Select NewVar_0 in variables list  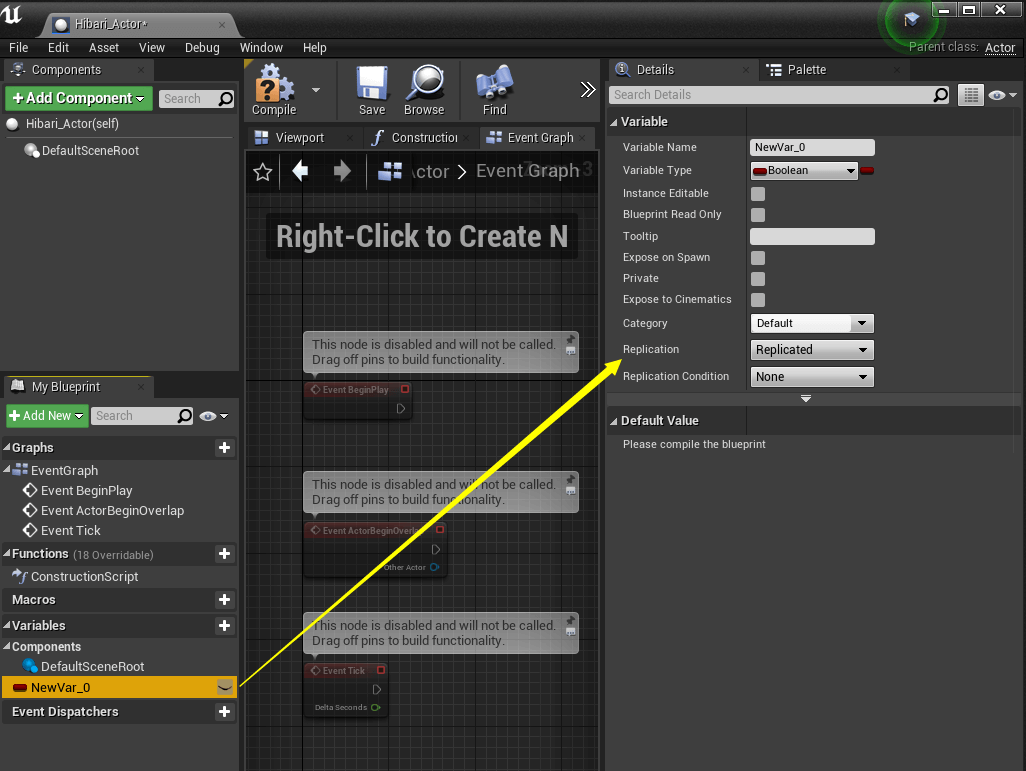click(x=120, y=687)
